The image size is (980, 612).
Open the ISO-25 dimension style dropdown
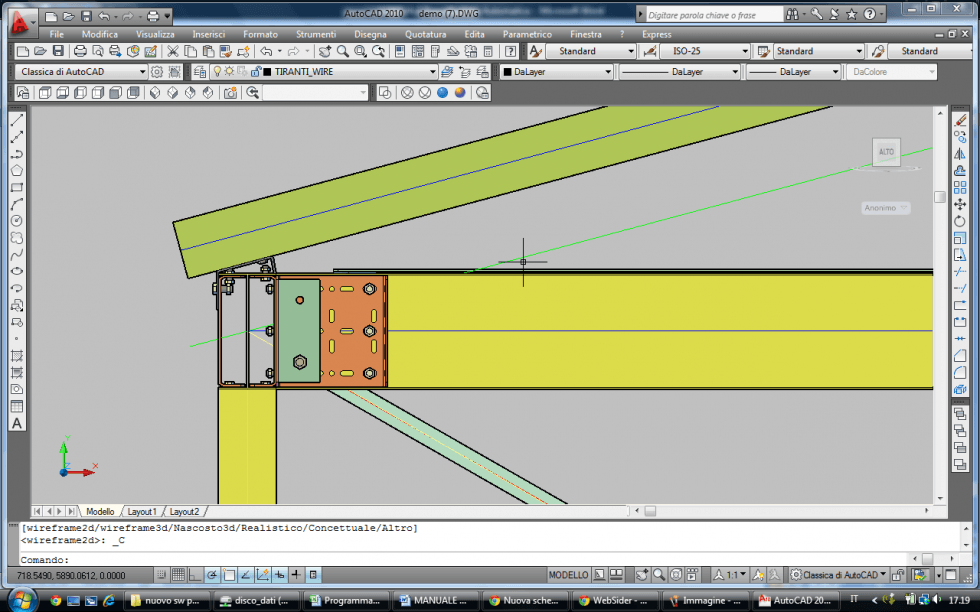coord(744,51)
